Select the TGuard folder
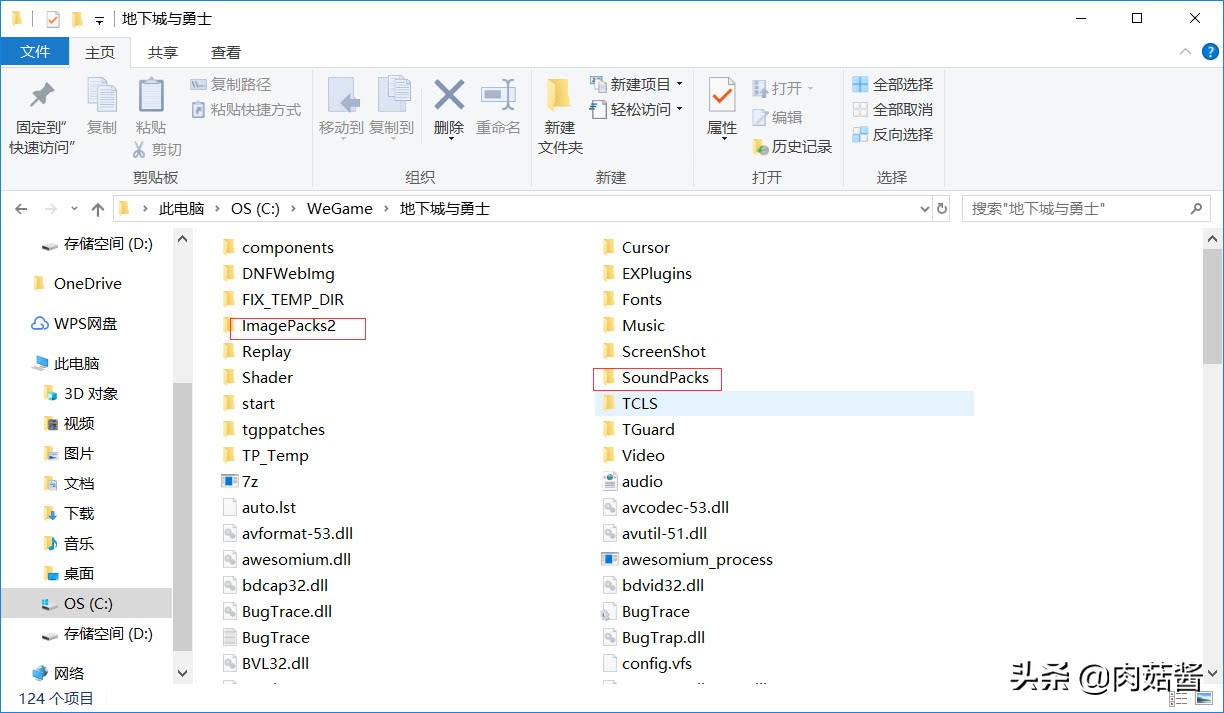 [x=637, y=429]
